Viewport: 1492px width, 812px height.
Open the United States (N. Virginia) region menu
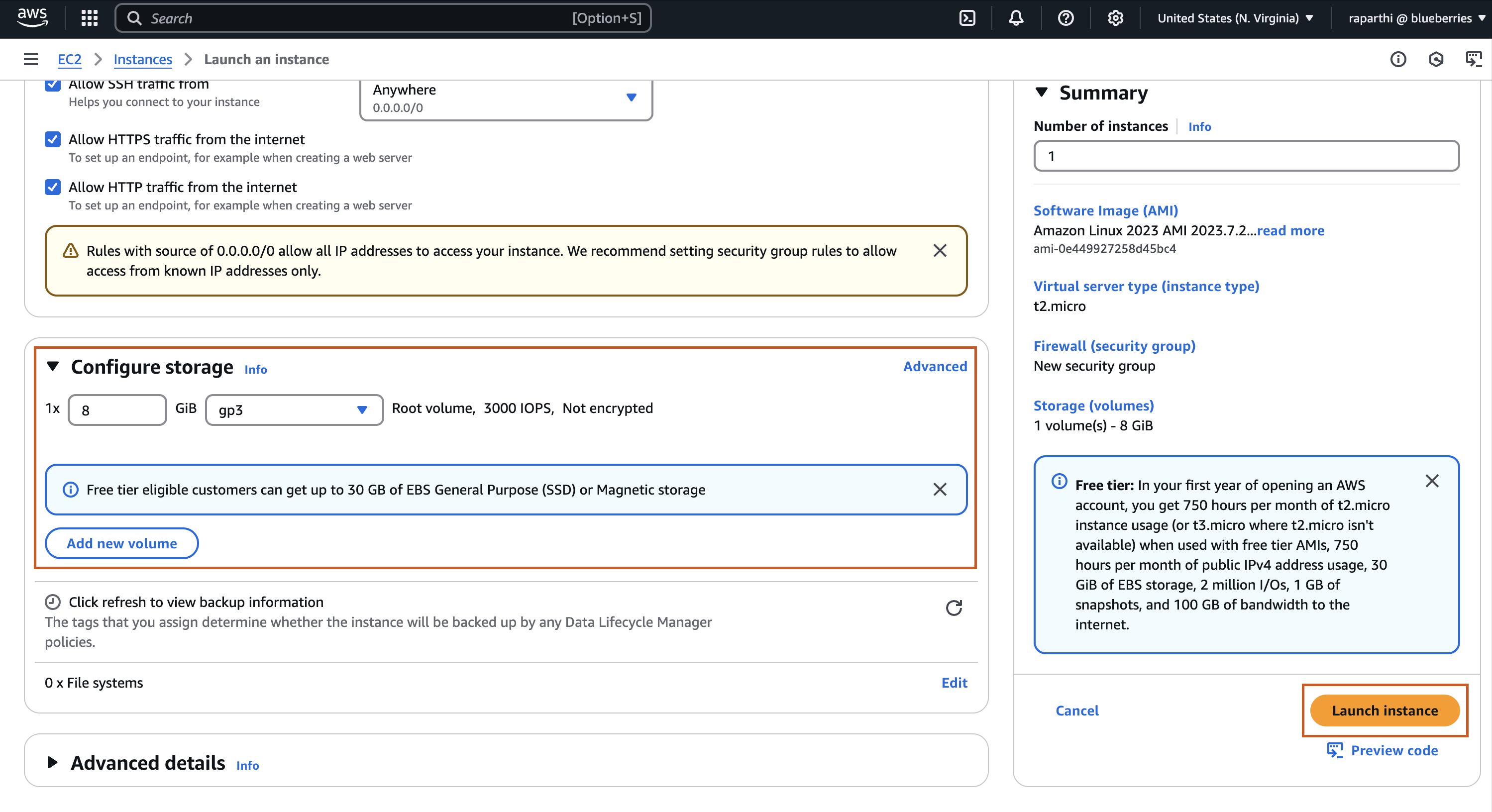pos(1235,18)
